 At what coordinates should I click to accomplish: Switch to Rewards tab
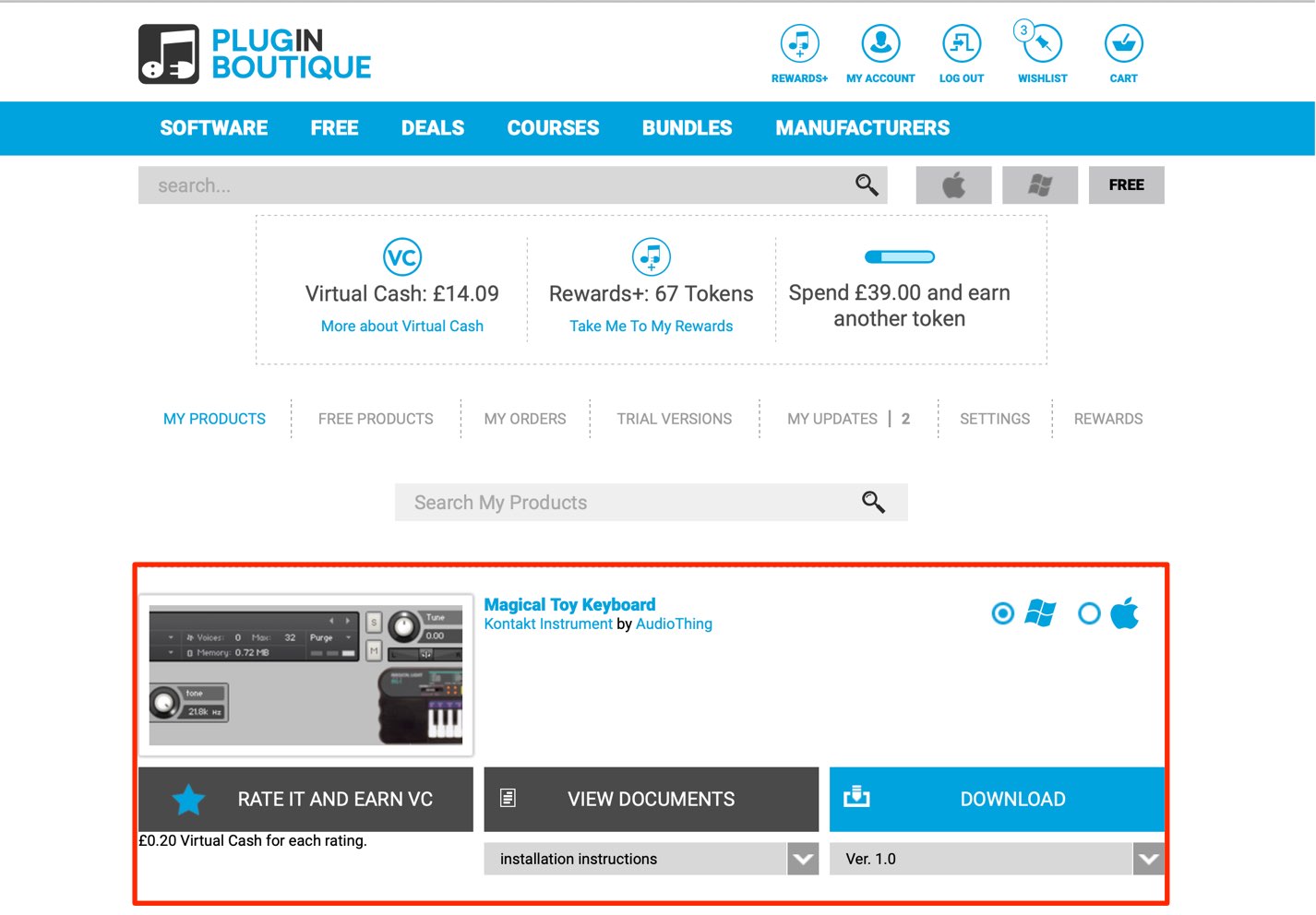[x=1108, y=419]
